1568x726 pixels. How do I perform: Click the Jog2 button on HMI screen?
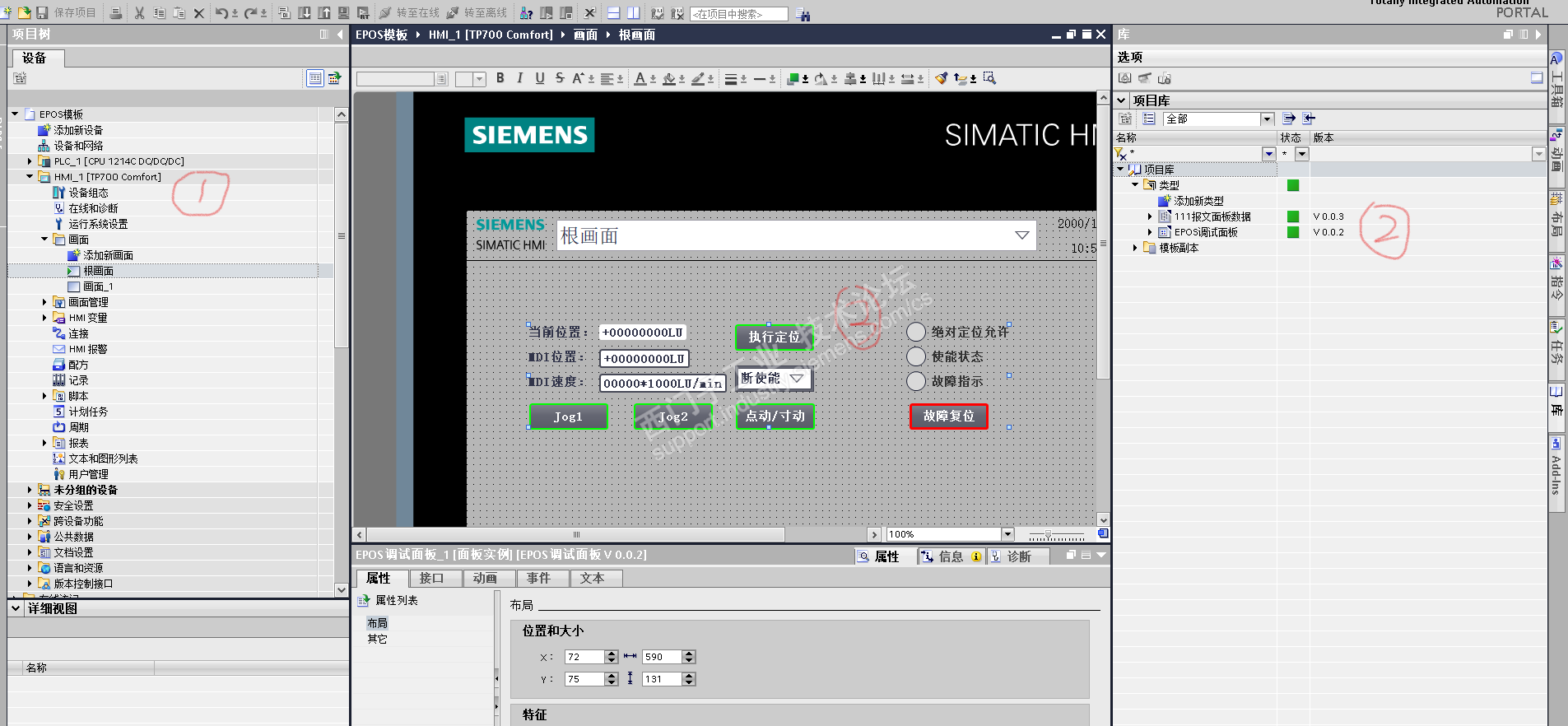click(672, 417)
